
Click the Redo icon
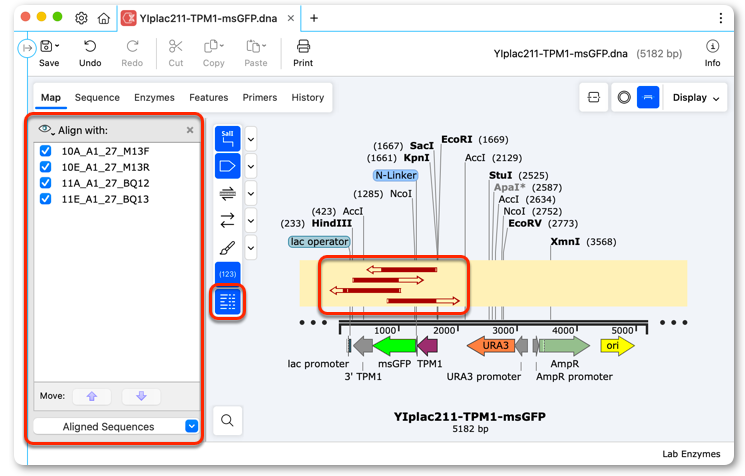[132, 47]
